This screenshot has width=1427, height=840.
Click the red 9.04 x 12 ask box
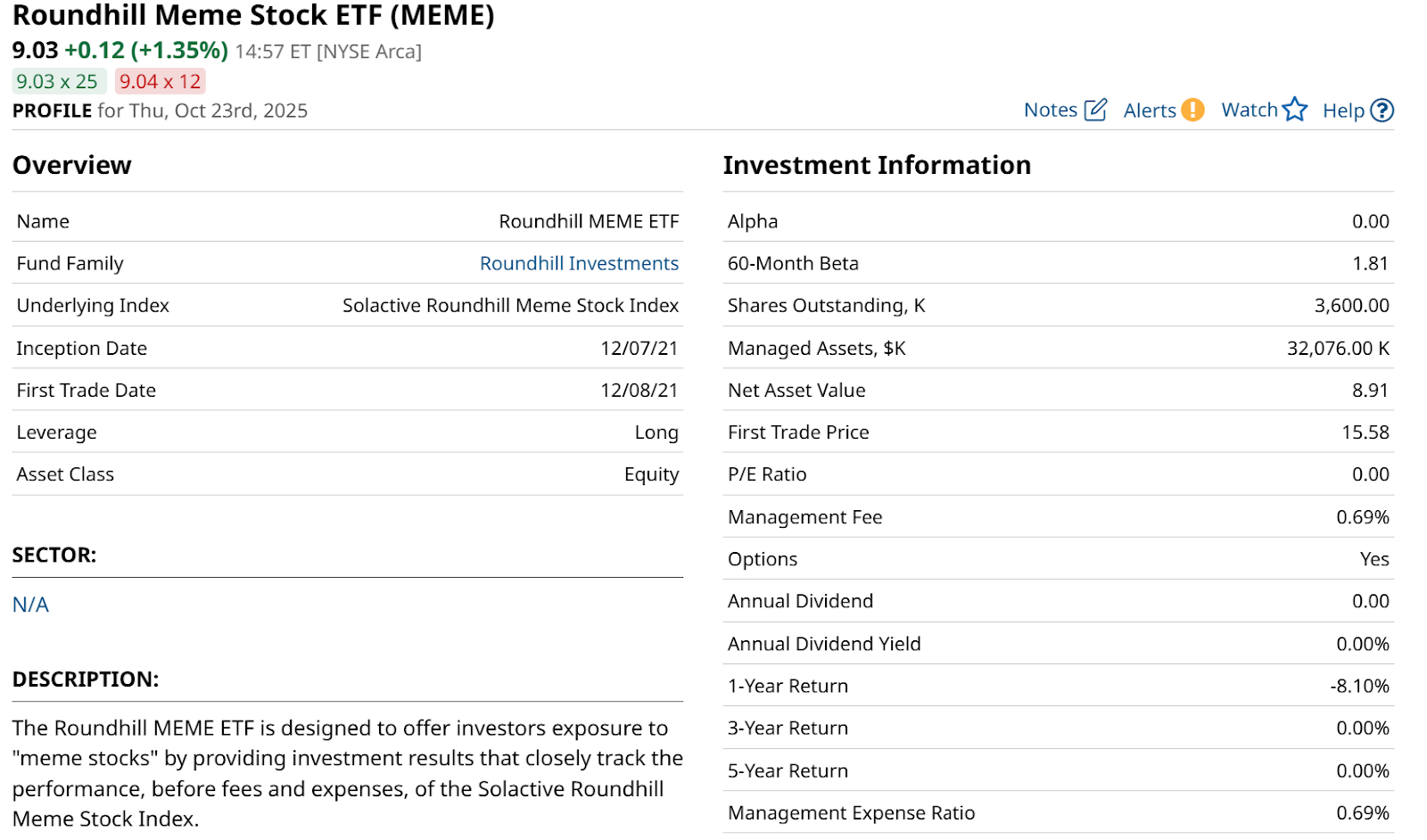161,82
